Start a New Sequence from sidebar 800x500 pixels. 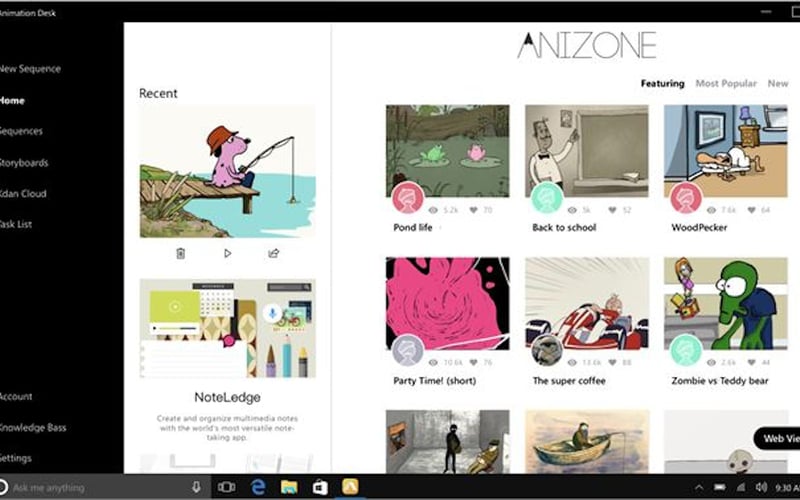tap(30, 68)
